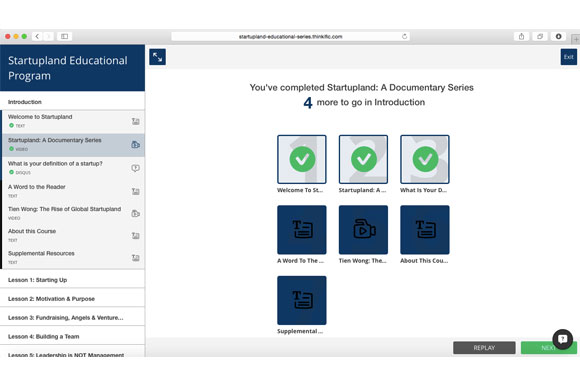This screenshot has width=580, height=387.
Task: Click the browser back arrow
Action: point(37,36)
